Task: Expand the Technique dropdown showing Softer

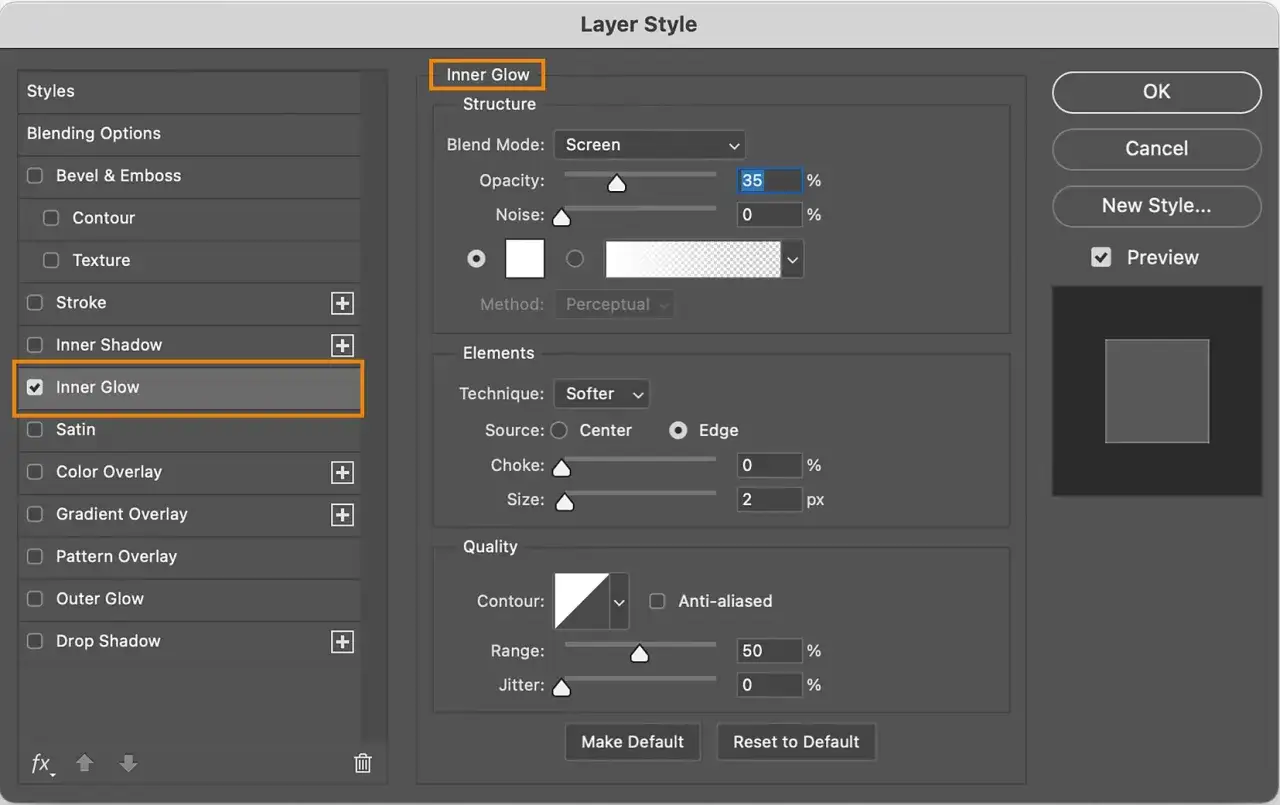Action: (601, 394)
